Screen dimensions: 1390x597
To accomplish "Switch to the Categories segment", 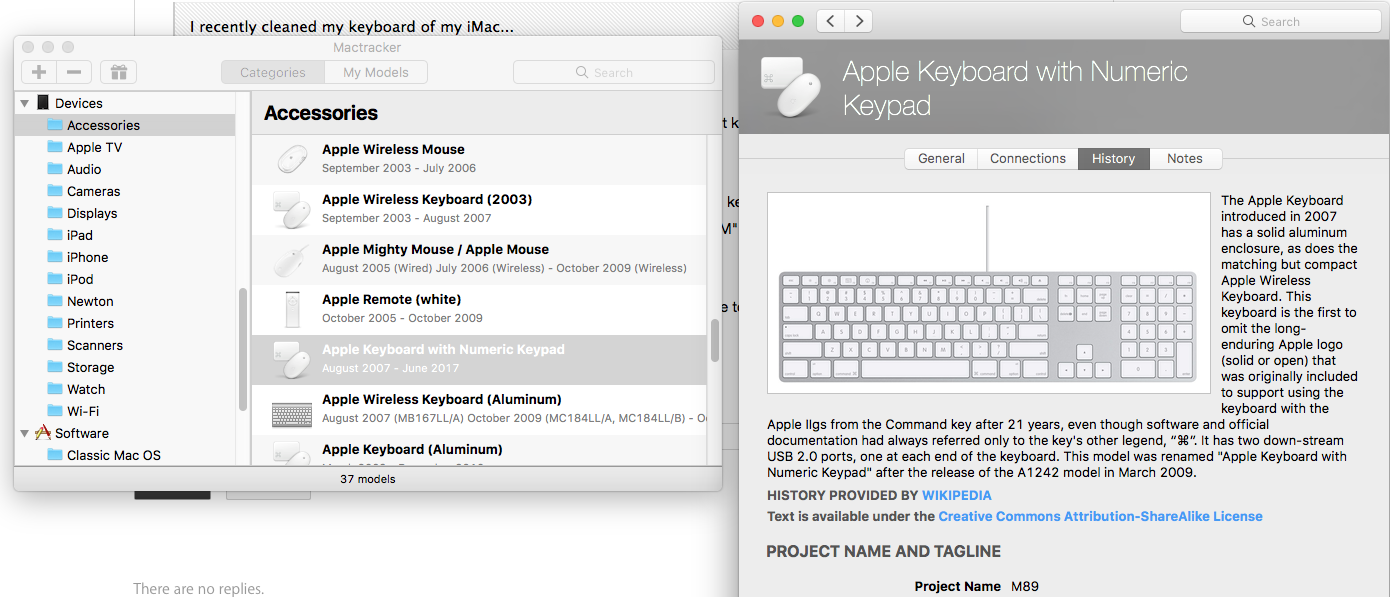I will tap(273, 72).
